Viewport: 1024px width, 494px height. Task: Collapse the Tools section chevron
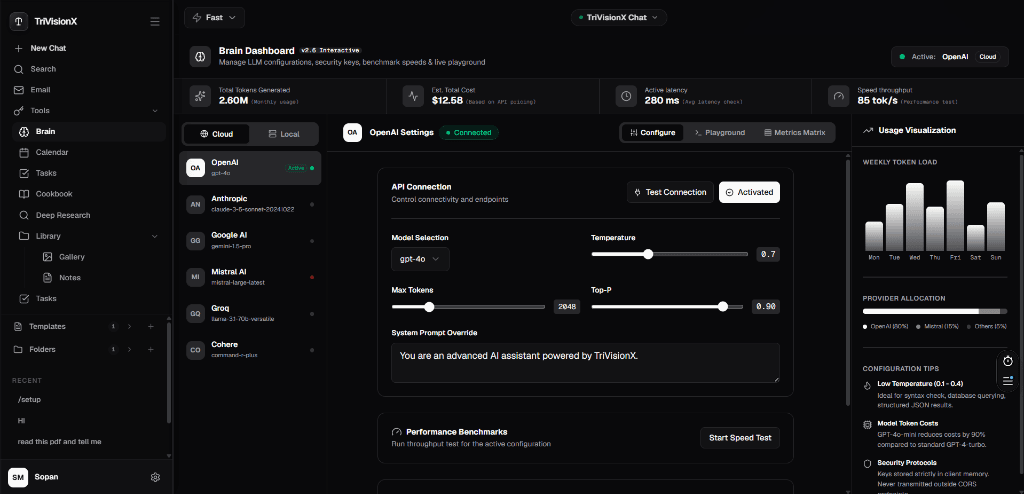coord(155,111)
